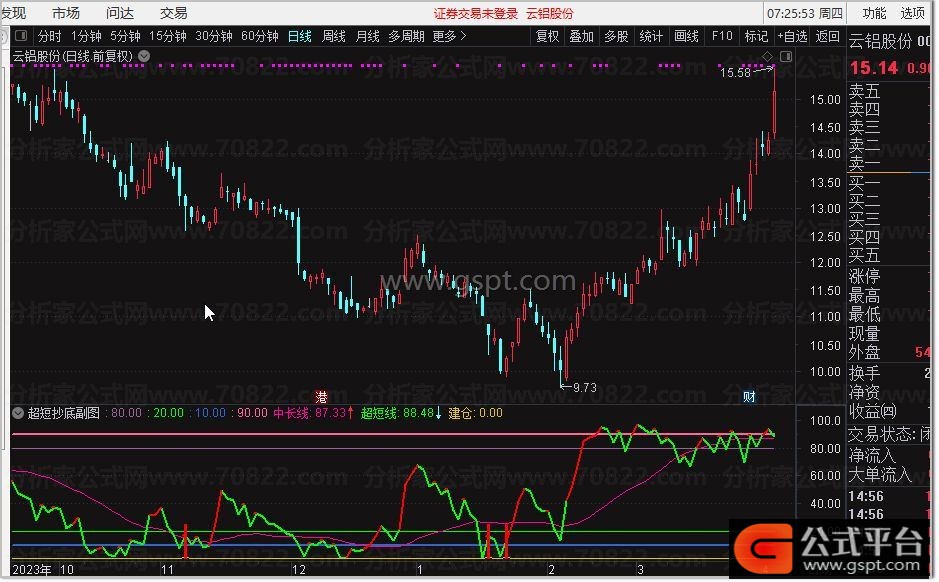The image size is (939, 582).
Task: Click the month 12 marker on time axis
Action: (298, 569)
